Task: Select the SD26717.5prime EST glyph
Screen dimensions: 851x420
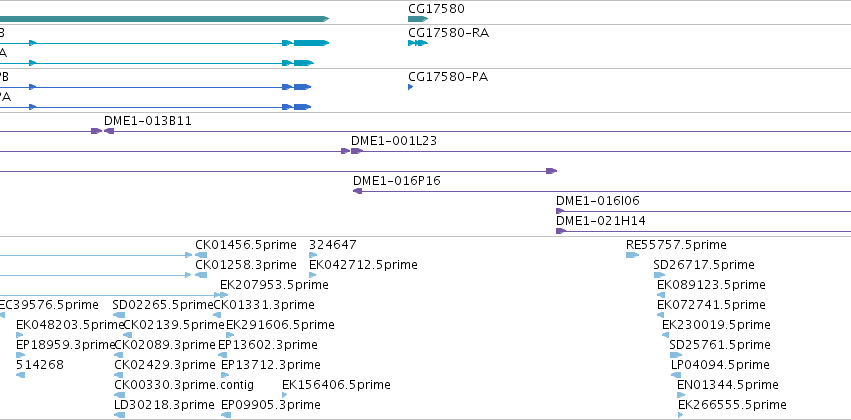Action: [659, 275]
